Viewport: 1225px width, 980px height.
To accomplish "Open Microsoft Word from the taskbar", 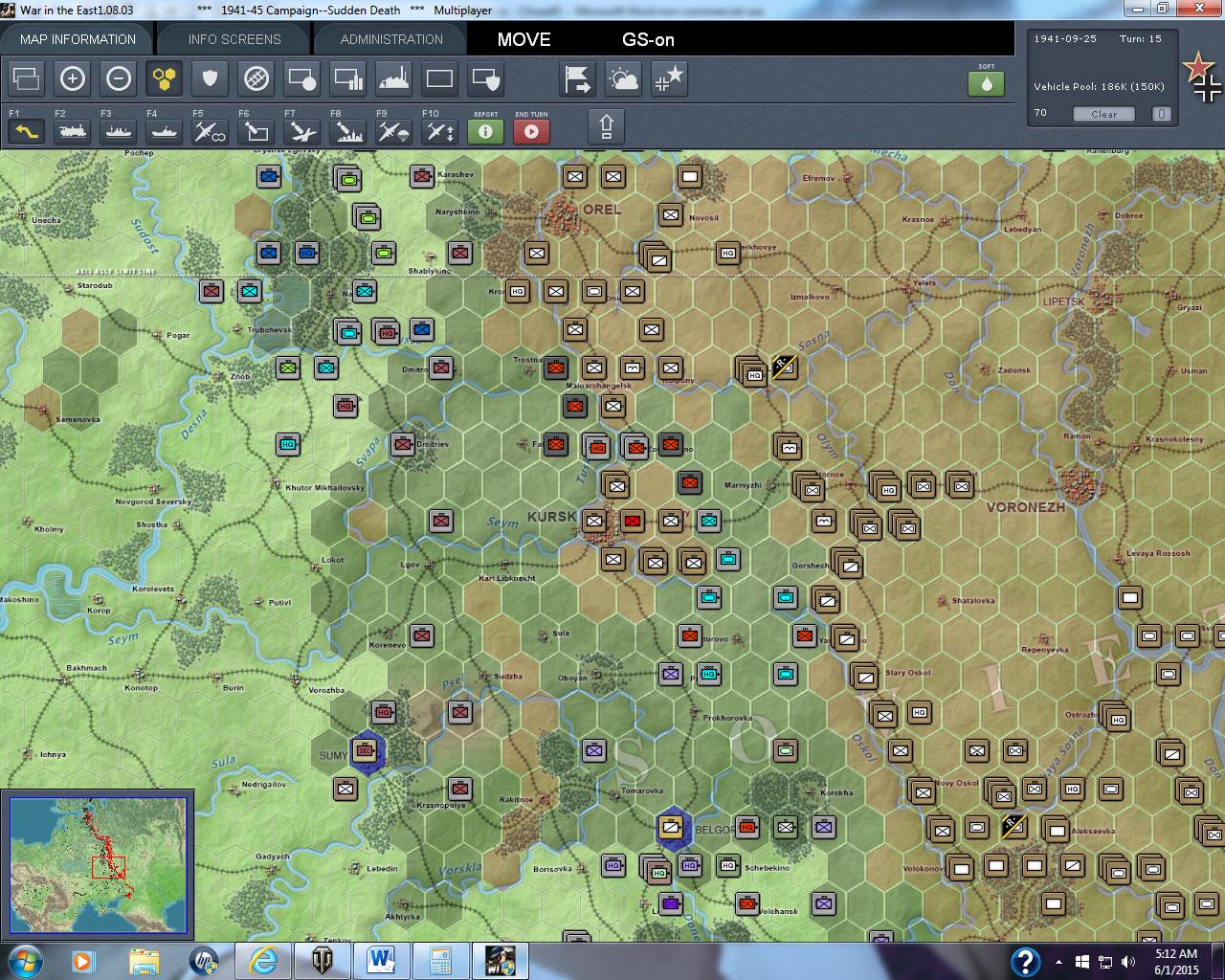I will click(381, 961).
